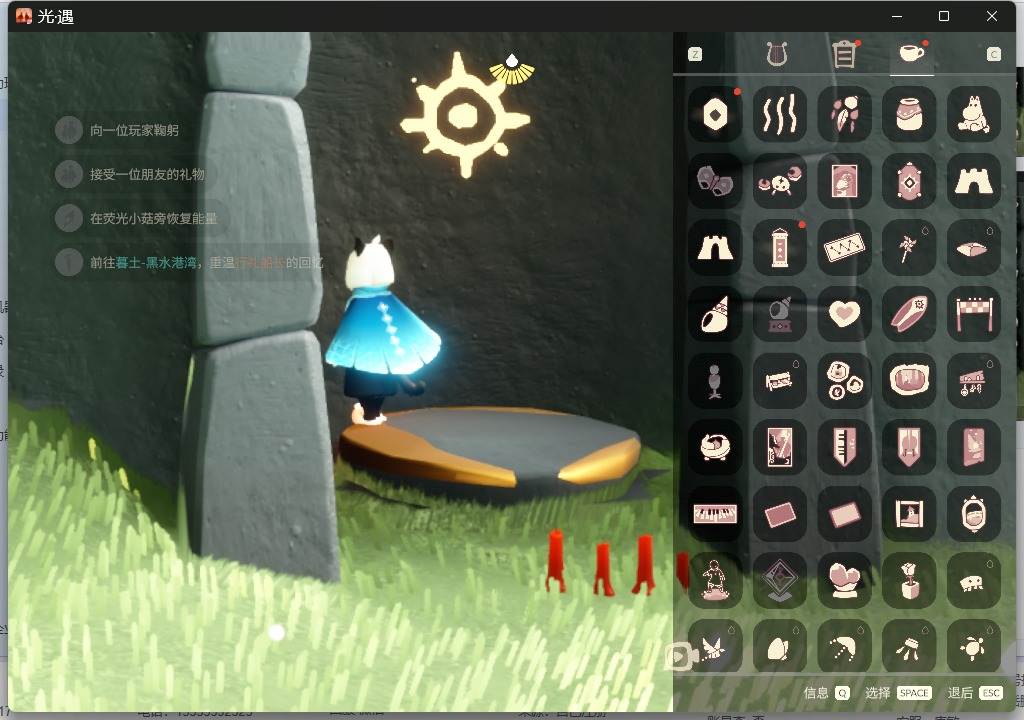The image size is (1024, 720).
Task: Click the quest text 在荧光小菇旁恢复能量
Action: [153, 218]
